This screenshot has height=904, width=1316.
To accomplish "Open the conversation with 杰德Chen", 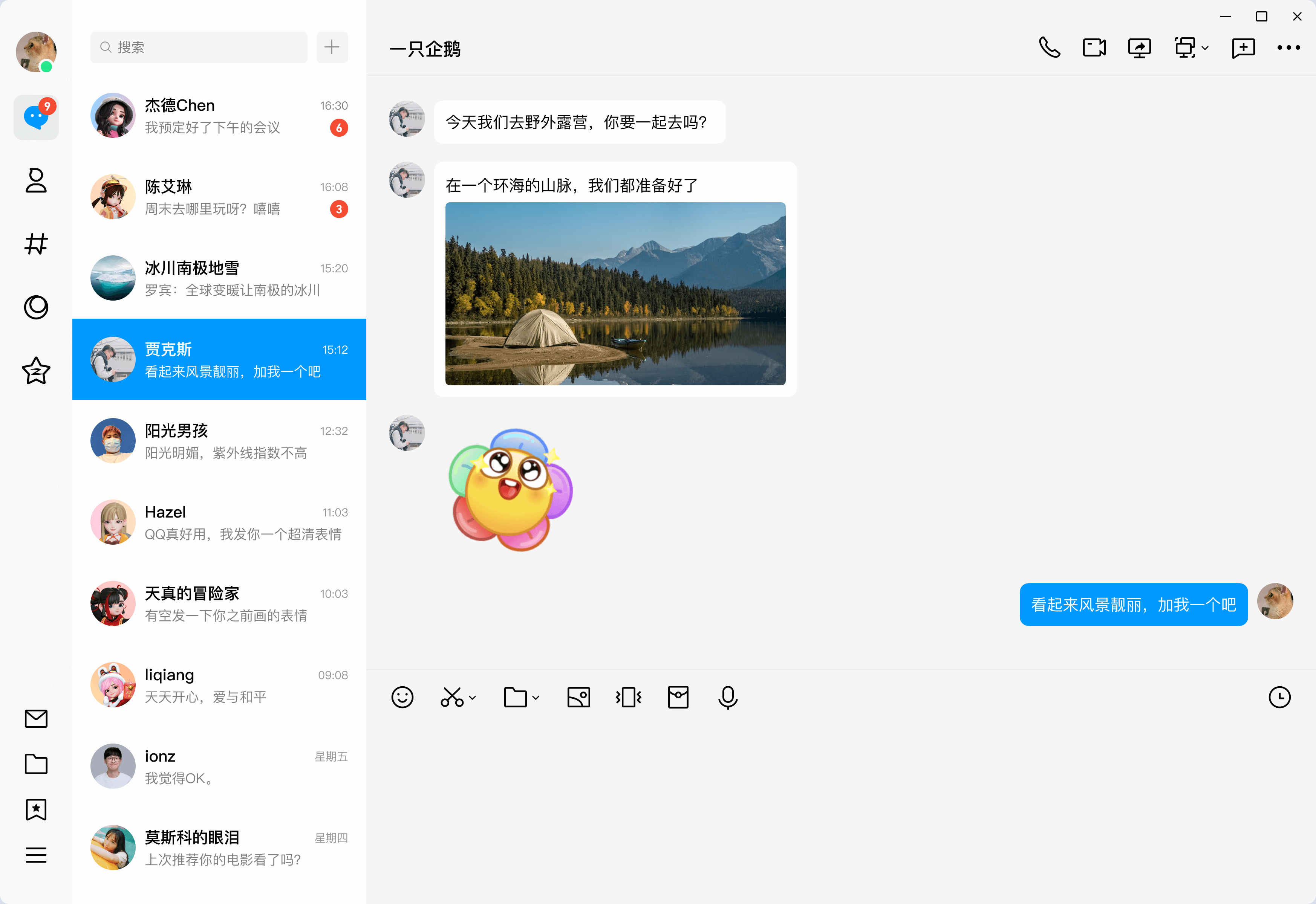I will 221,116.
